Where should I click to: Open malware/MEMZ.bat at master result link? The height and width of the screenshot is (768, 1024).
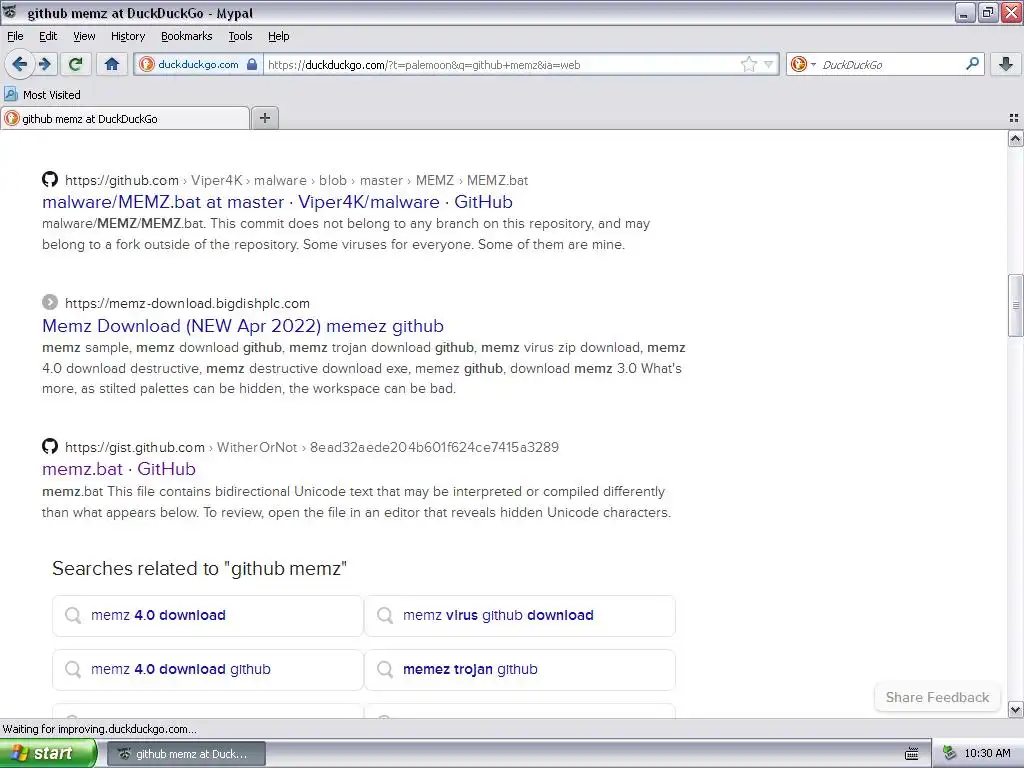(x=277, y=202)
